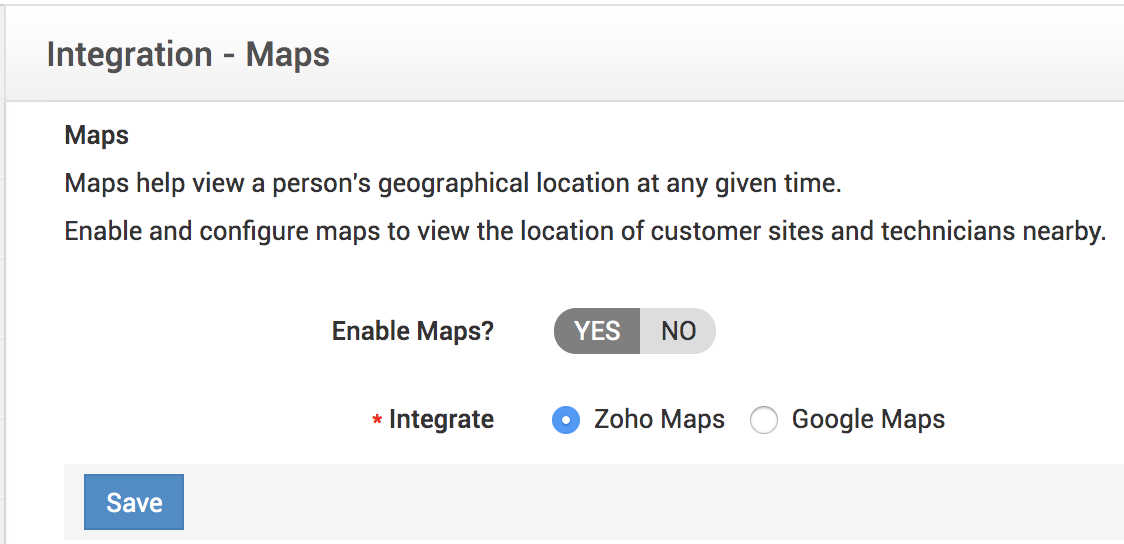The image size is (1124, 544).
Task: Click the 'Enable Maps?' field label
Action: pyautogui.click(x=413, y=331)
